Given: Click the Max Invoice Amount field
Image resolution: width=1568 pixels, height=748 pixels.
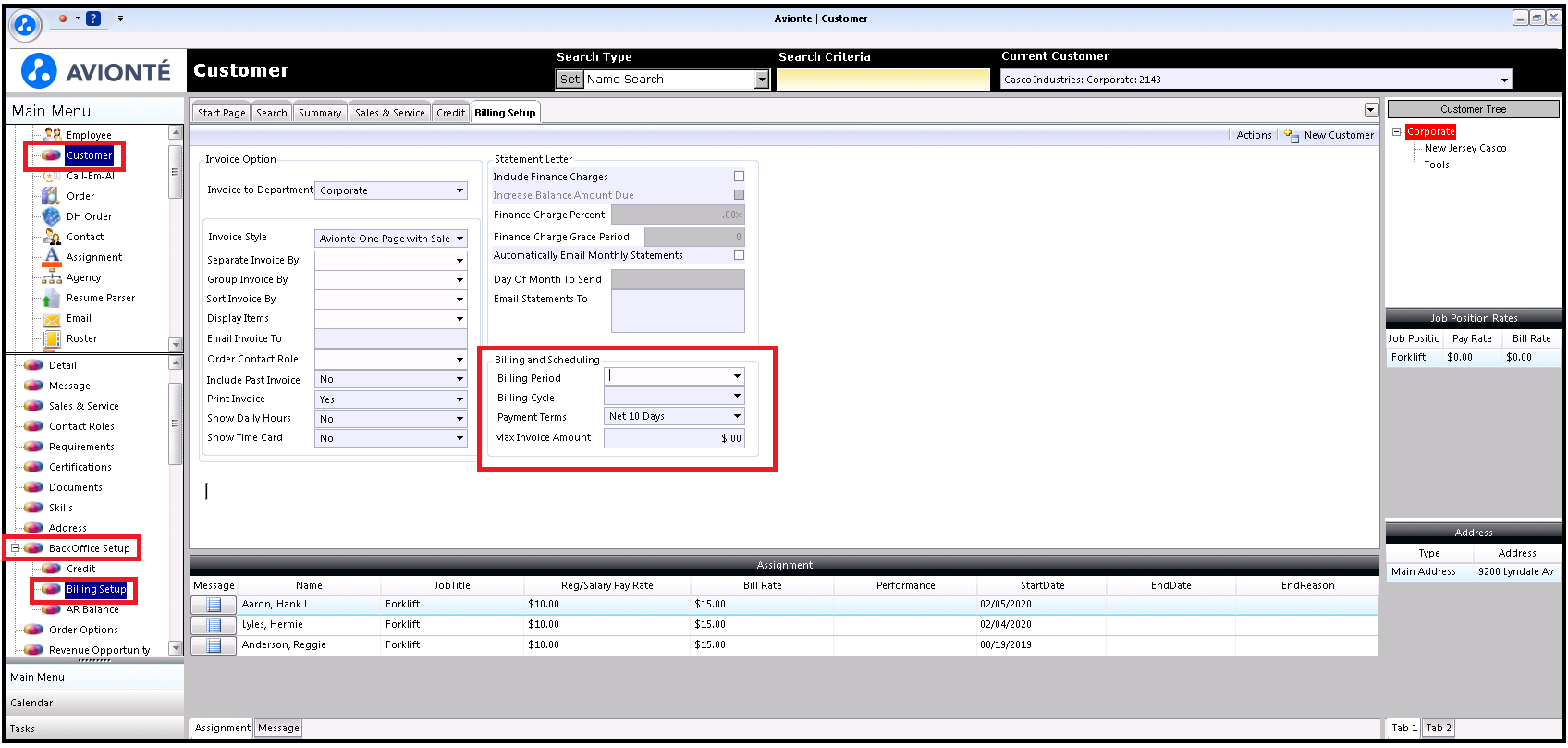Looking at the screenshot, I should pos(675,438).
